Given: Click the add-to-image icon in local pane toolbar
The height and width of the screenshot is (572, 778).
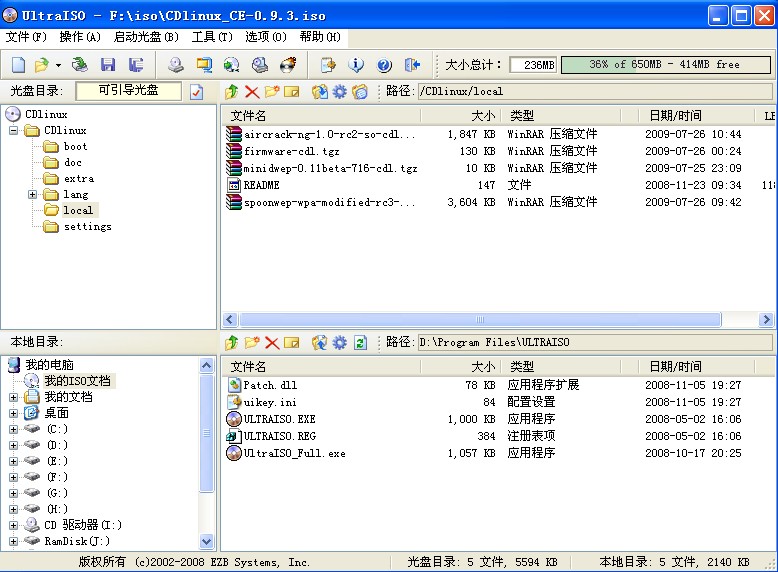Looking at the screenshot, I should click(320, 342).
